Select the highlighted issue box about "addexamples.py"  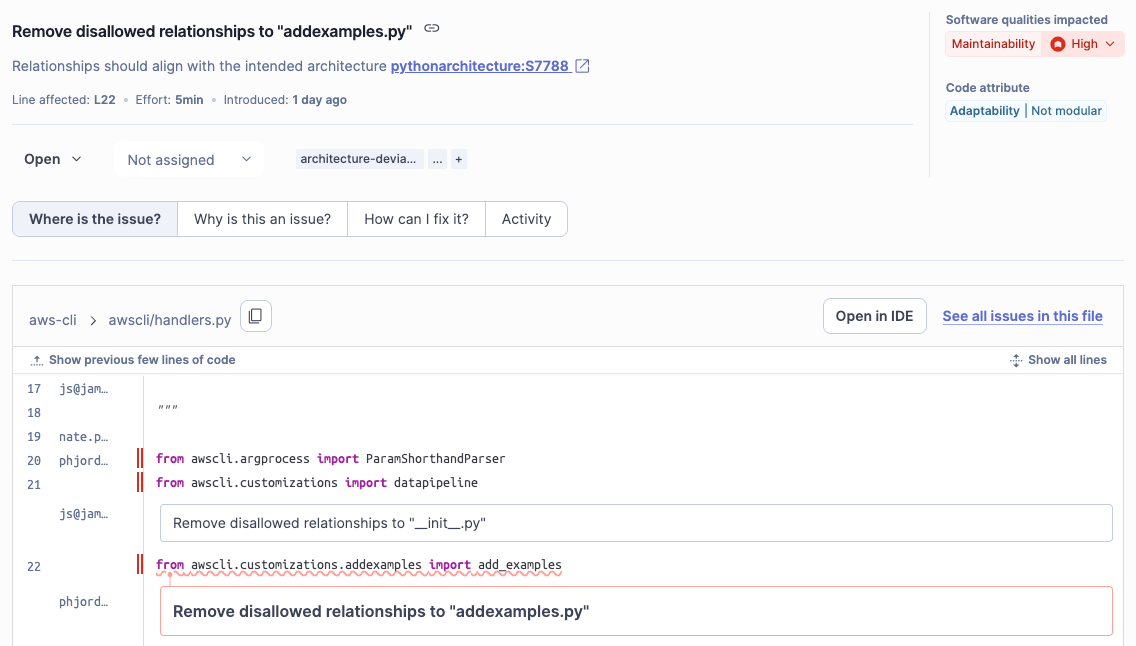pyautogui.click(x=636, y=611)
